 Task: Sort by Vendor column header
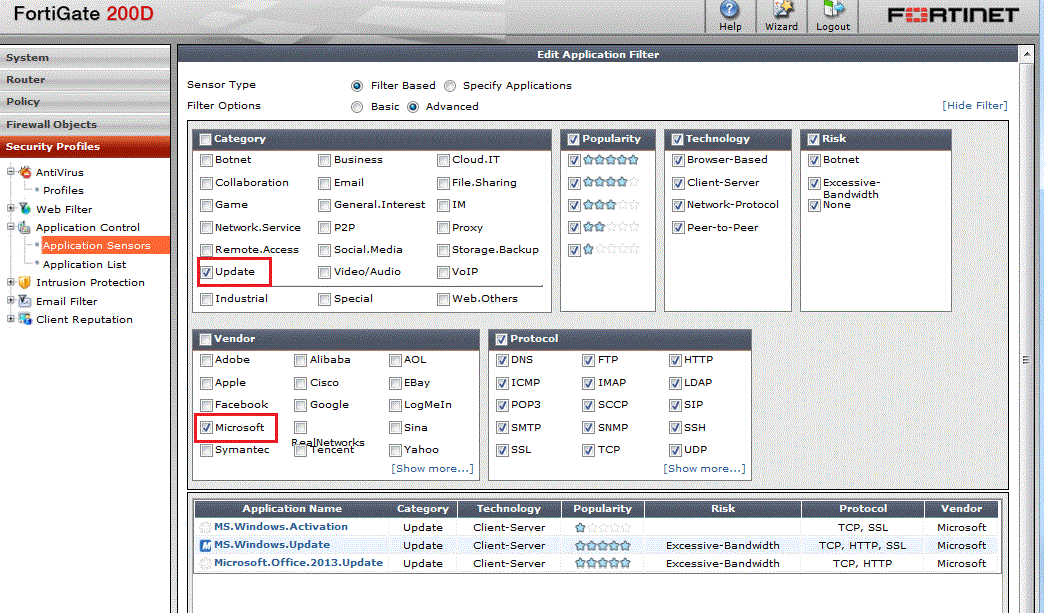[x=961, y=508]
